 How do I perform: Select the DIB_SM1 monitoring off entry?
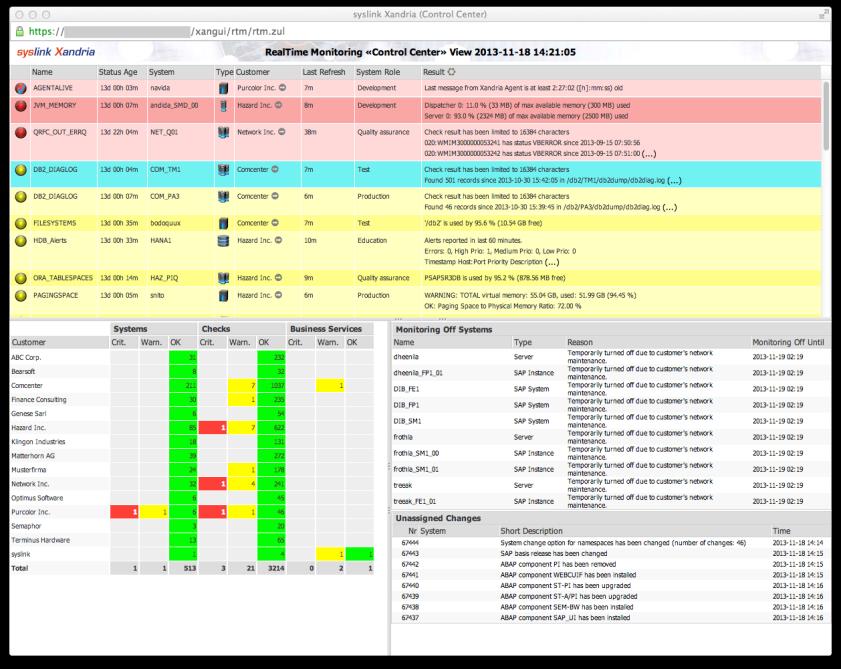coord(611,421)
